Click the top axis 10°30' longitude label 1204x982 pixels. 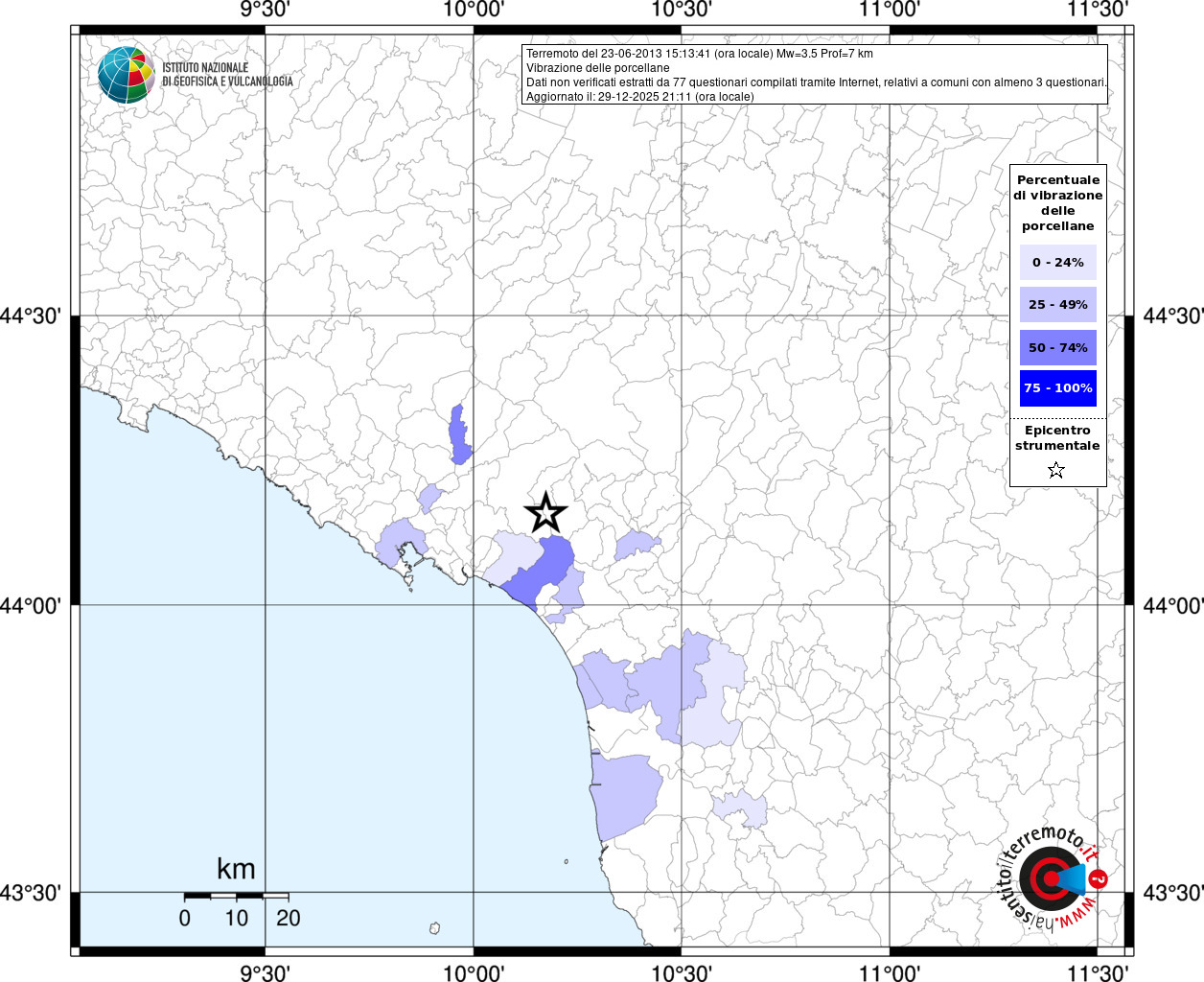[682, 10]
